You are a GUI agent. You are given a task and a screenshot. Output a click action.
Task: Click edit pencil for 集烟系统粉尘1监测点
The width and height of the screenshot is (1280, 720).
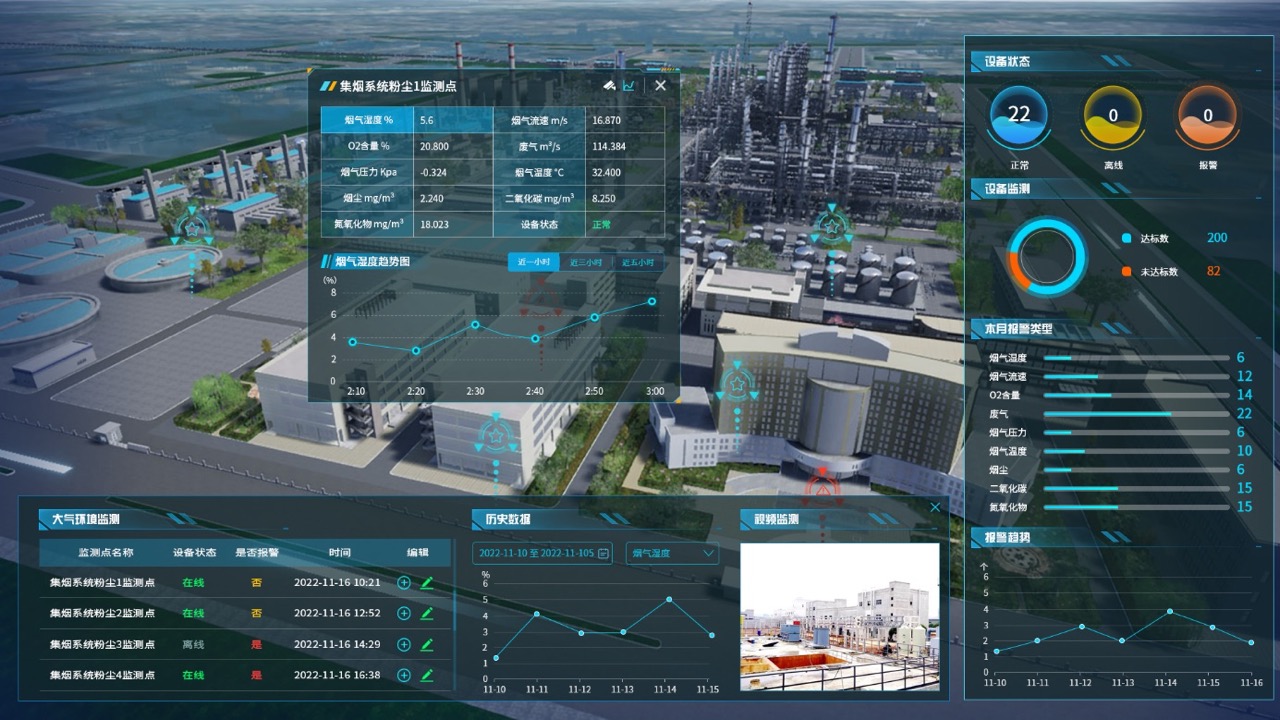427,582
